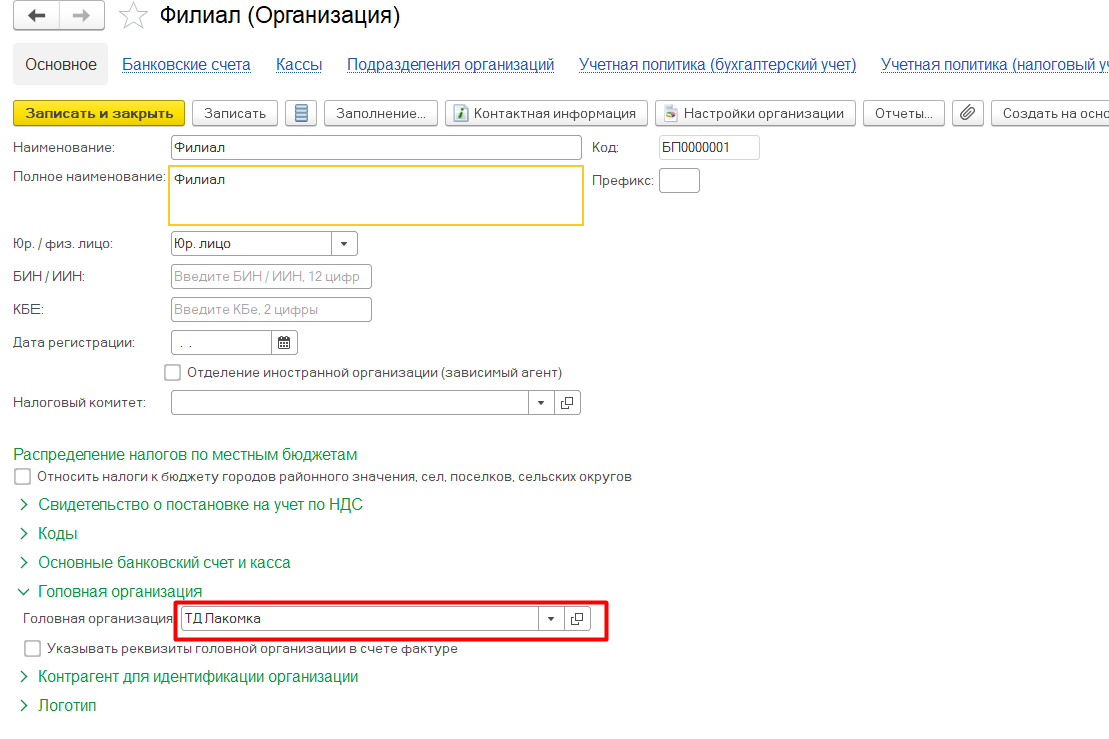1109x739 pixels.
Task: Add form to favorites with star icon
Action: 131,16
